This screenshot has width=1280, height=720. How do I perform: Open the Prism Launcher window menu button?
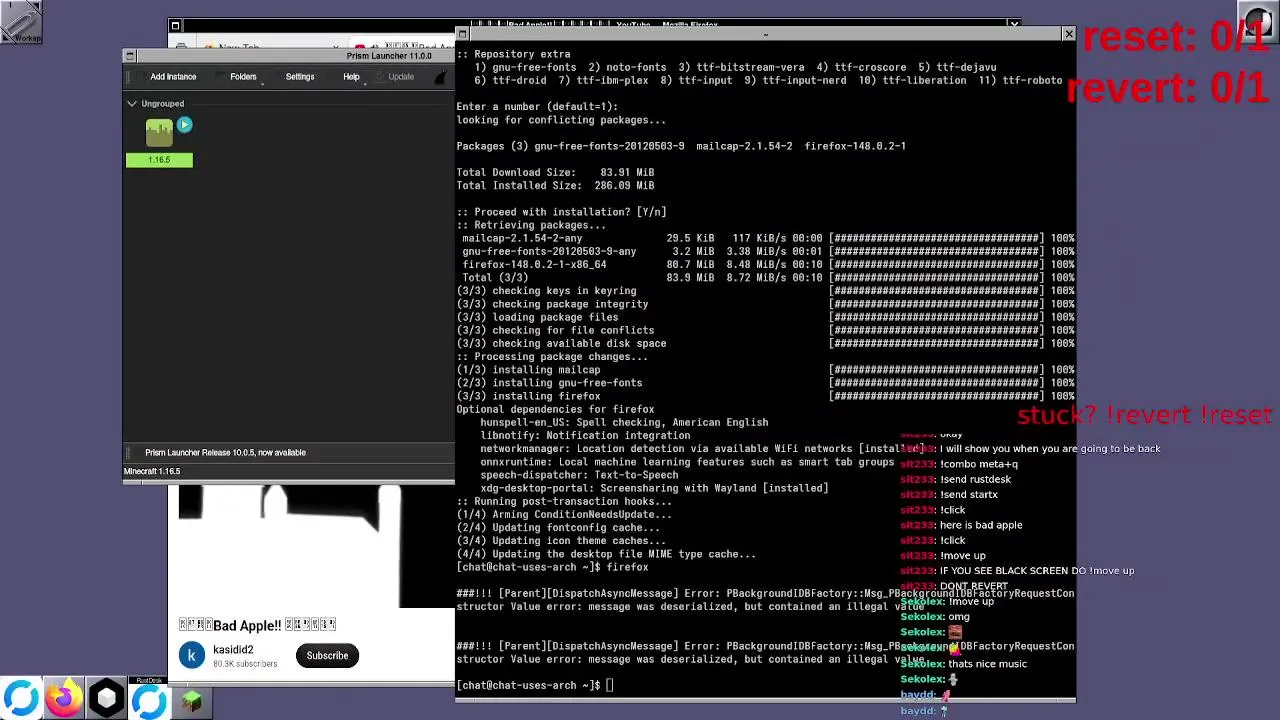pyautogui.click(x=129, y=56)
